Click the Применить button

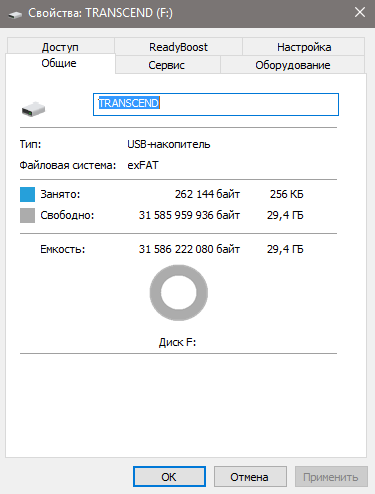[331, 477]
